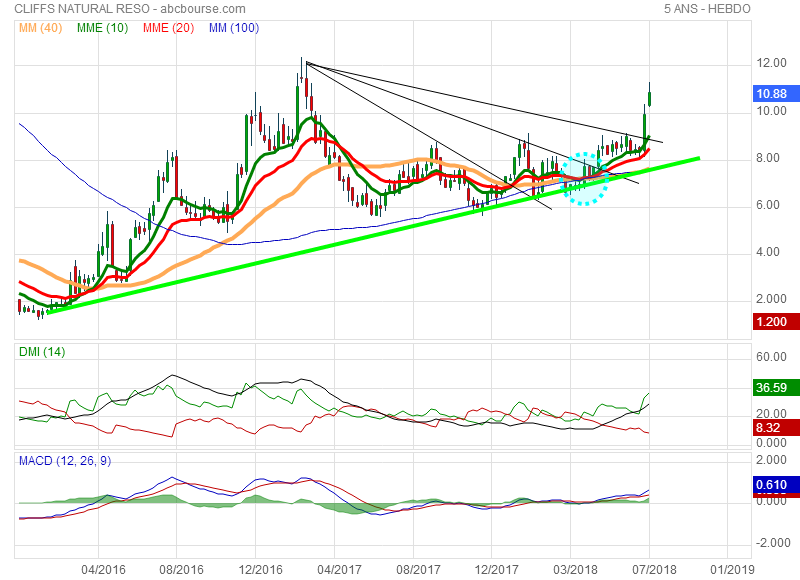This screenshot has width=800, height=580.
Task: Click the 5 ANS - HEBDO period label
Action: point(707,9)
